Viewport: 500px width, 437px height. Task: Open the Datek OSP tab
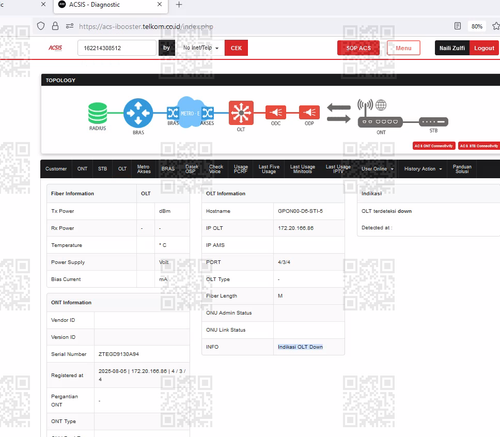[x=191, y=169]
